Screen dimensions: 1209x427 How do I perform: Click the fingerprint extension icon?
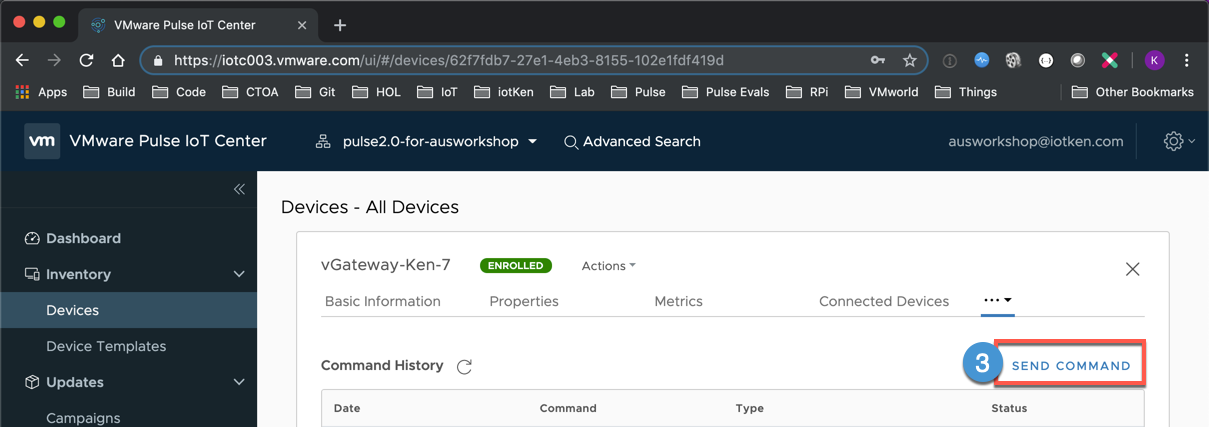(x=1013, y=60)
